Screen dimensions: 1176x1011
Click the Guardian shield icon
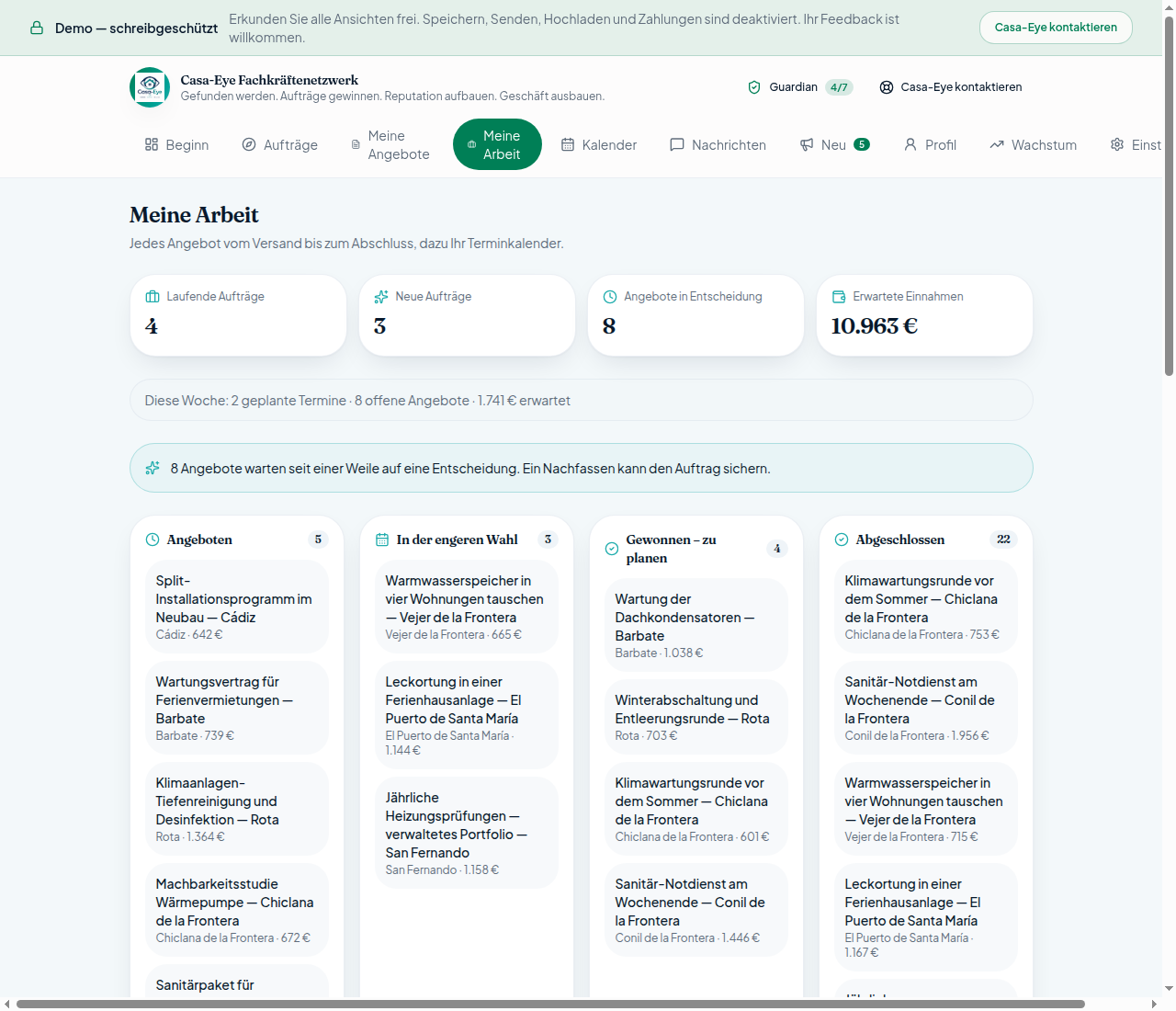pos(754,87)
